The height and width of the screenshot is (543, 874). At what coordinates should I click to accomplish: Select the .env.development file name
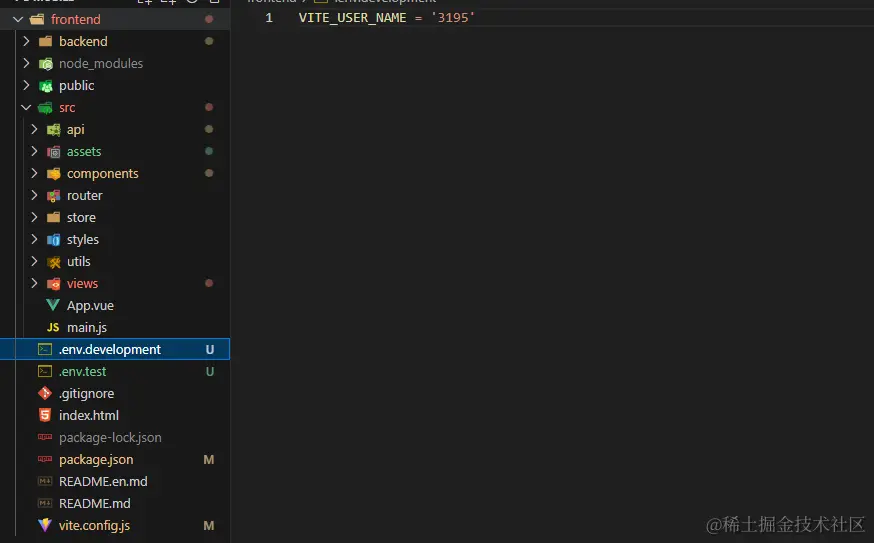coord(110,350)
